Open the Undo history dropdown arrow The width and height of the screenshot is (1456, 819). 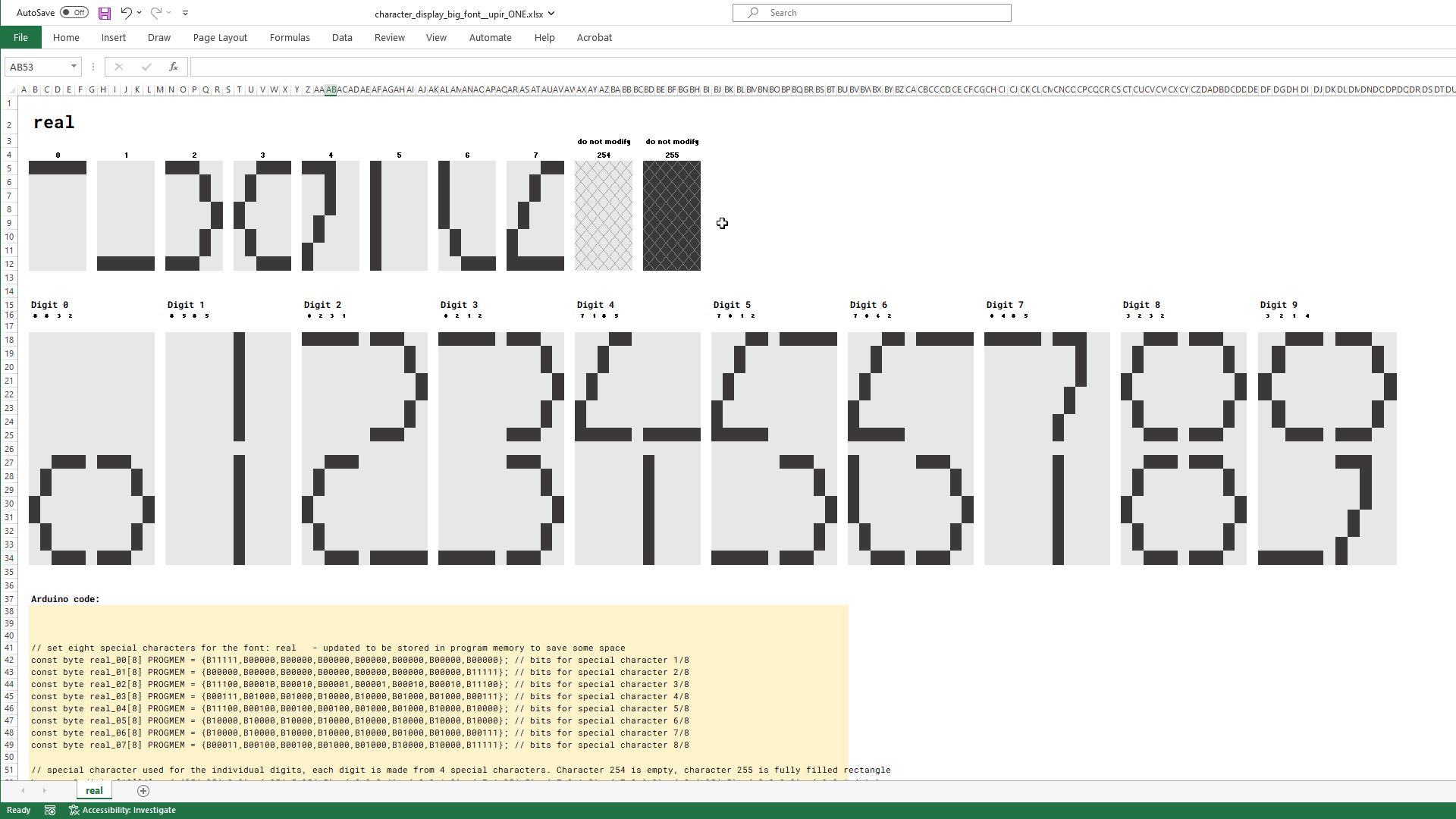coord(139,13)
